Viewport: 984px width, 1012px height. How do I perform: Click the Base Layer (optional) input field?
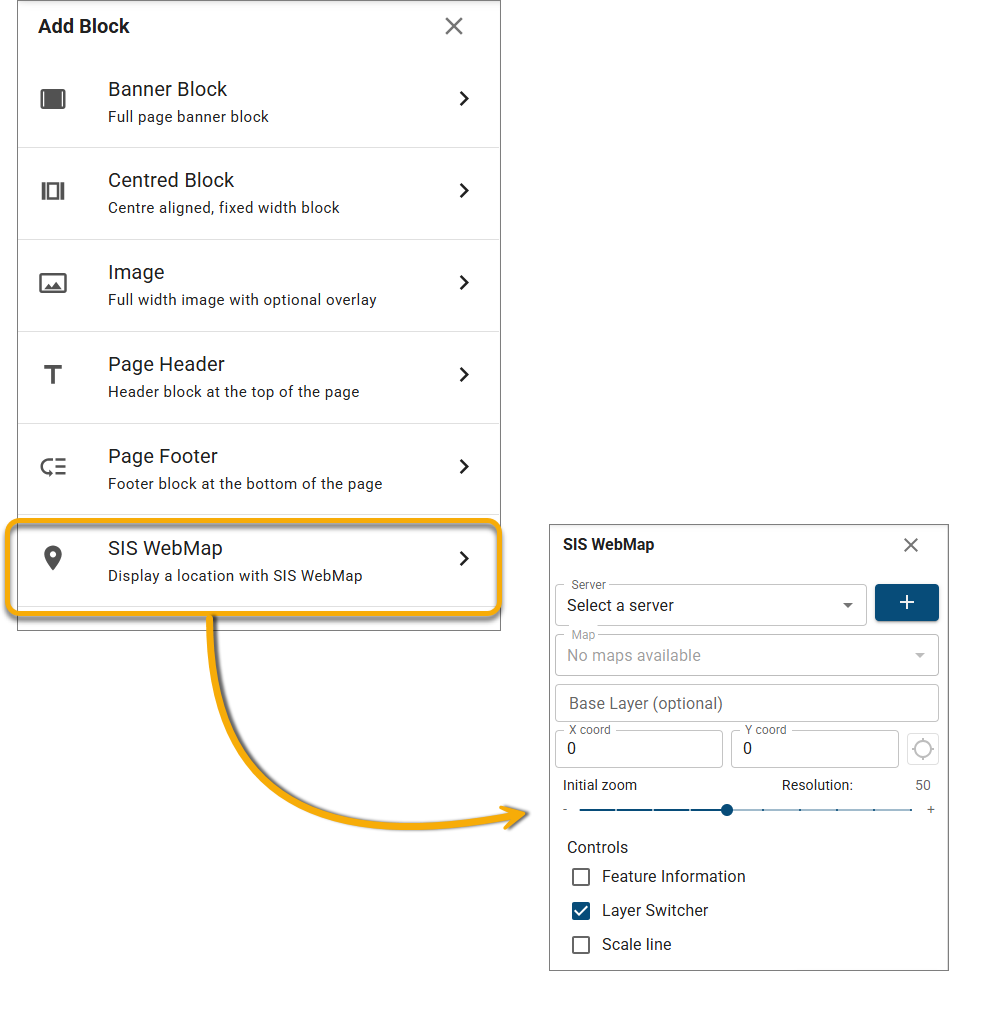746,703
